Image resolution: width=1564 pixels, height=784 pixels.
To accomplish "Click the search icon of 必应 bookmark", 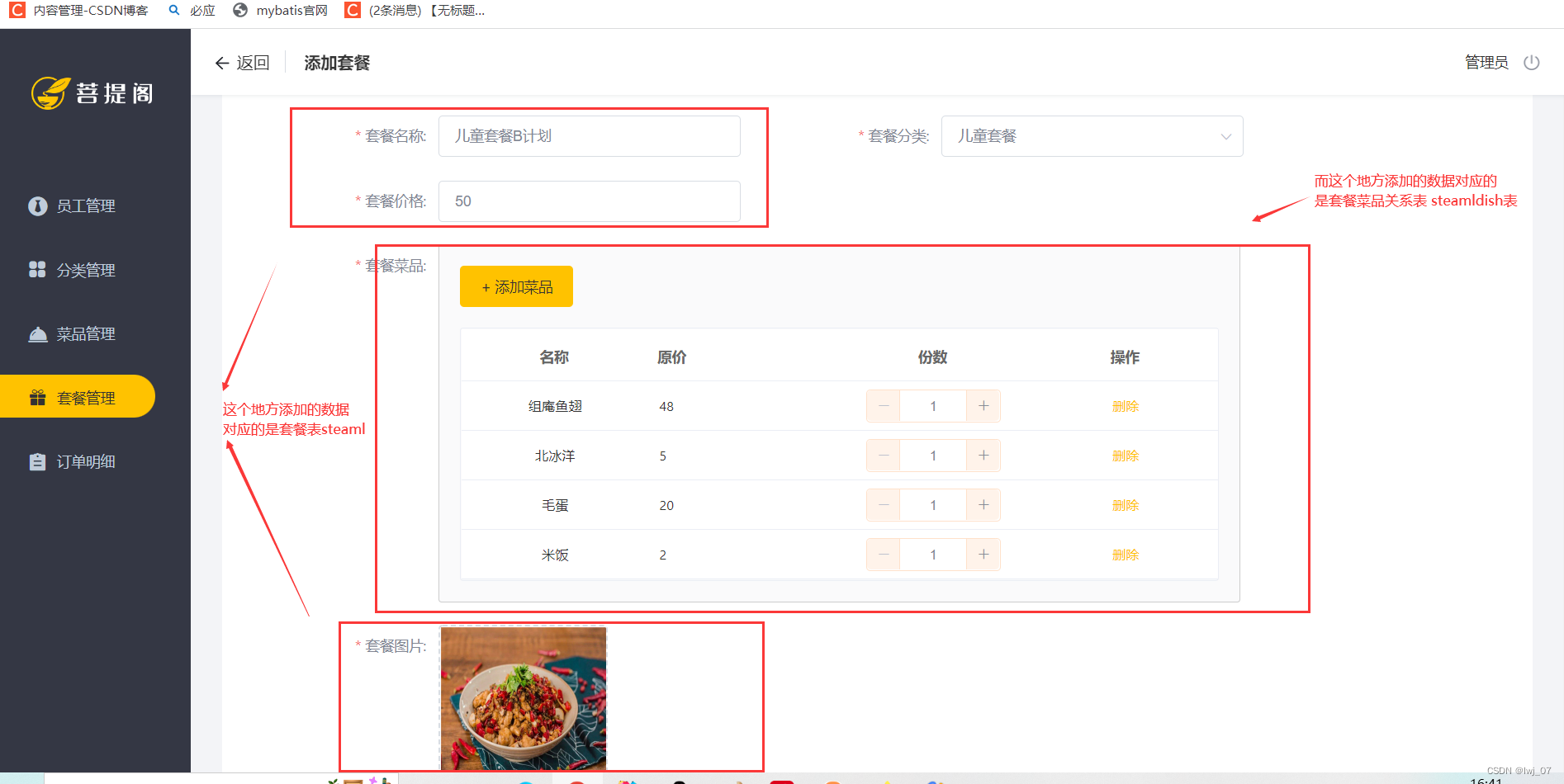I will pyautogui.click(x=173, y=10).
